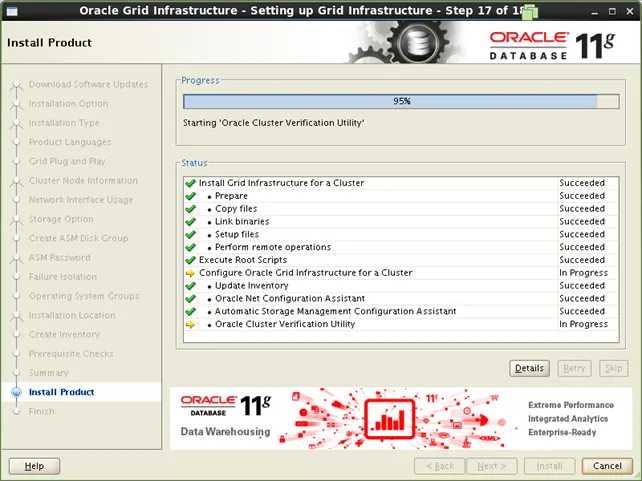Screen dimensions: 642x481
Task: Click 'Succeeded' status for Update Inventory
Action: tap(582, 286)
